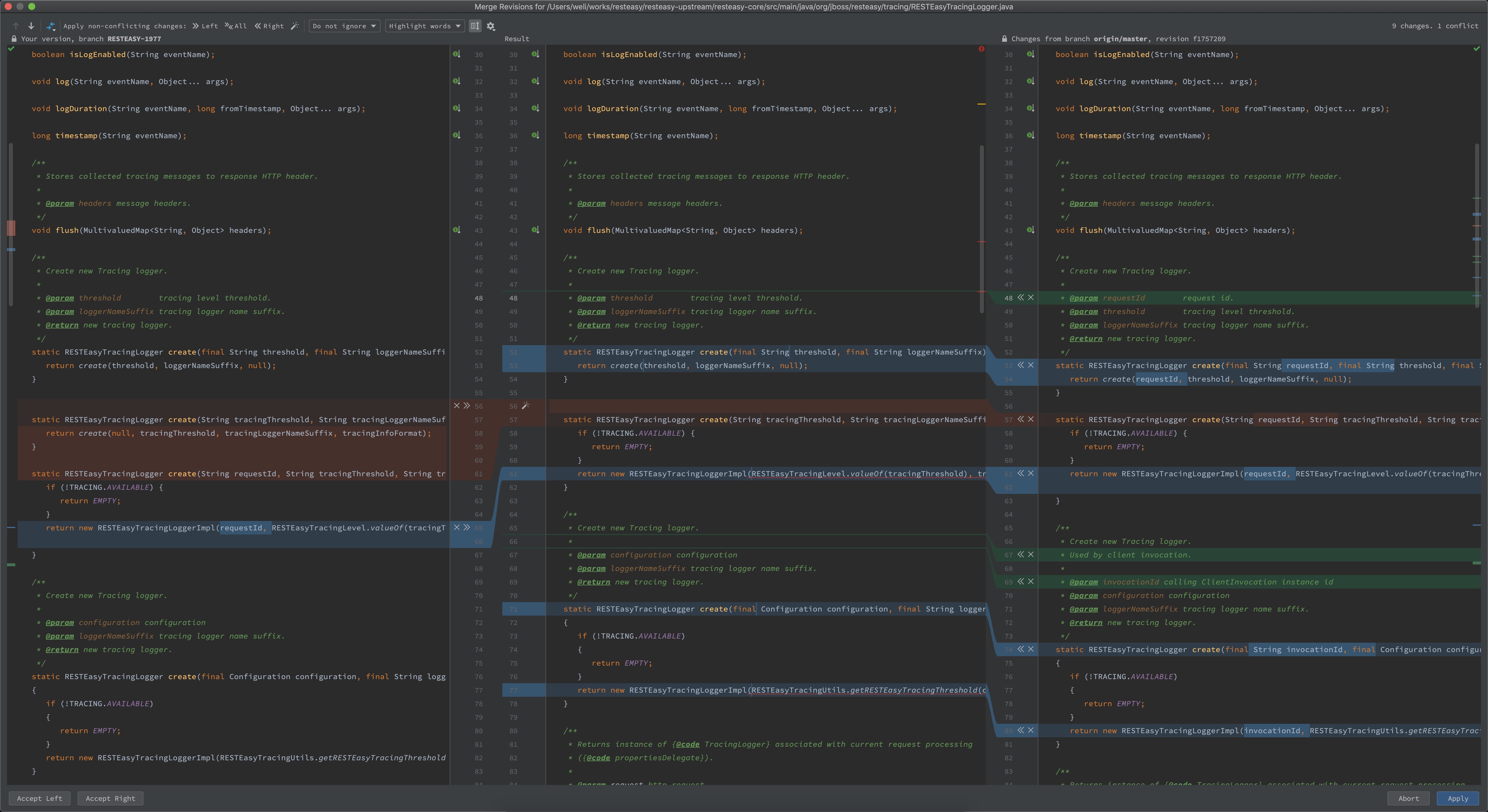Image resolution: width=1488 pixels, height=812 pixels.
Task: Ignore left change at line 56
Action: pyautogui.click(x=457, y=406)
